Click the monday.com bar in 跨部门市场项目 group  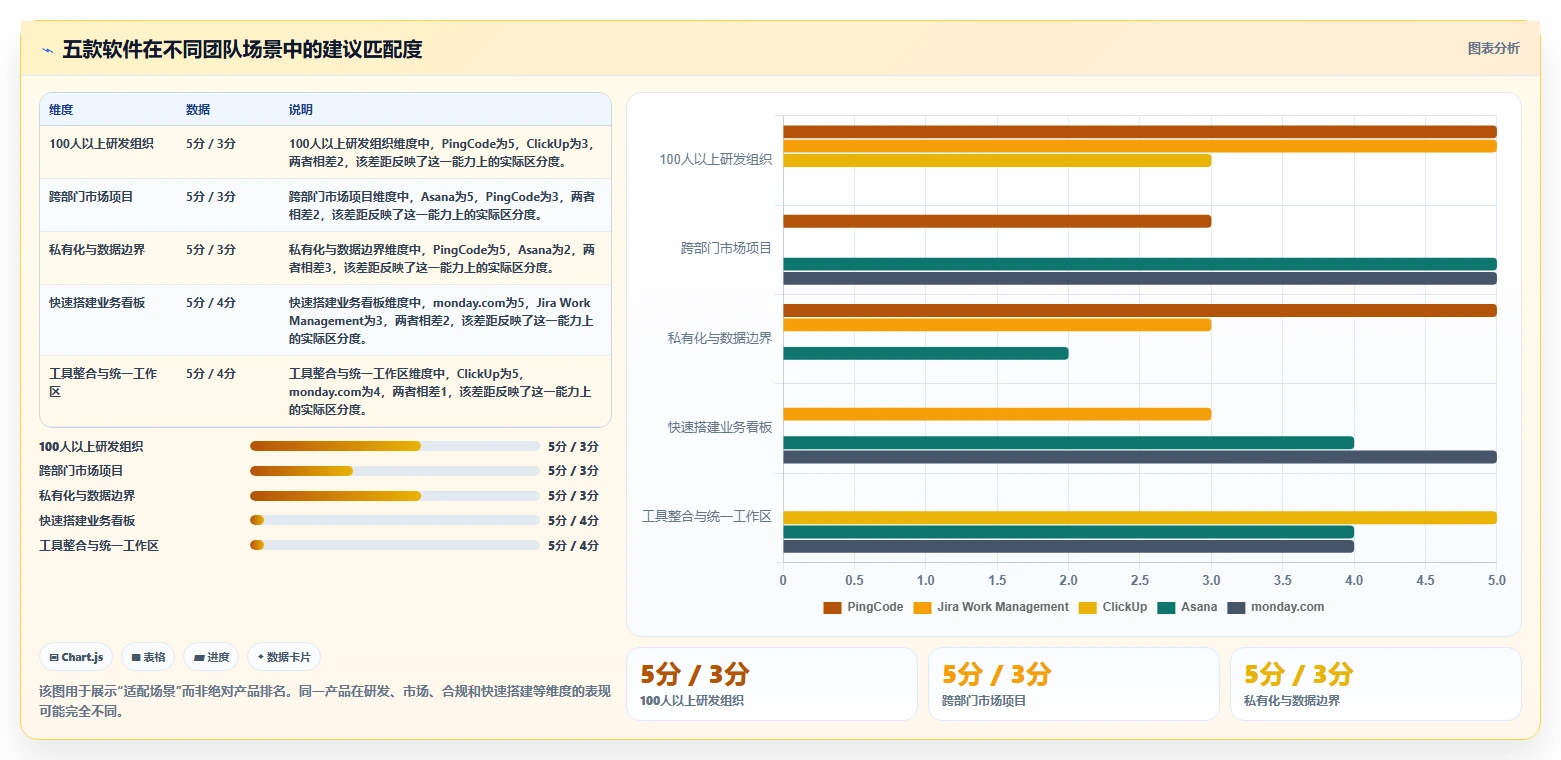pos(1139,278)
